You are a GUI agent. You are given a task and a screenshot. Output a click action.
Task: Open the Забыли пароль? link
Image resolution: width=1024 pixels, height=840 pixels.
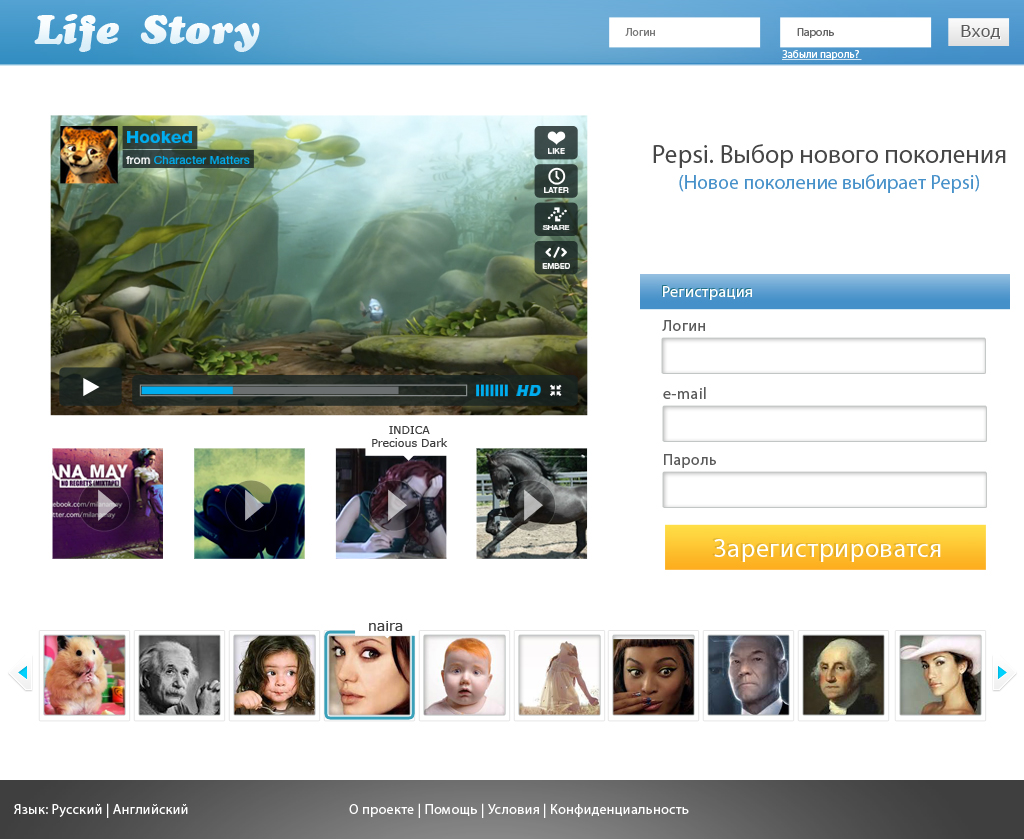pyautogui.click(x=821, y=55)
